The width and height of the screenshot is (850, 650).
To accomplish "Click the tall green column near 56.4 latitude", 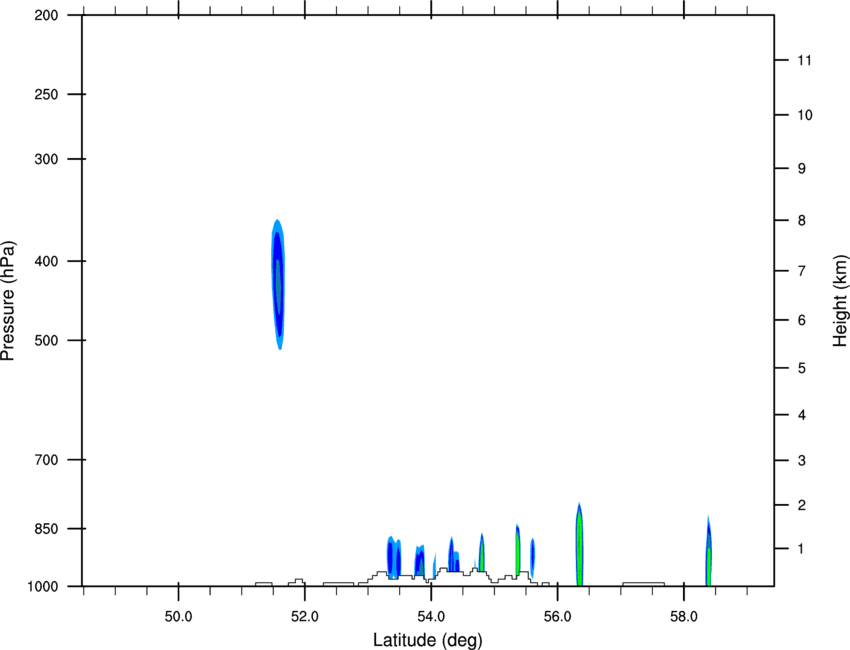I will point(579,545).
